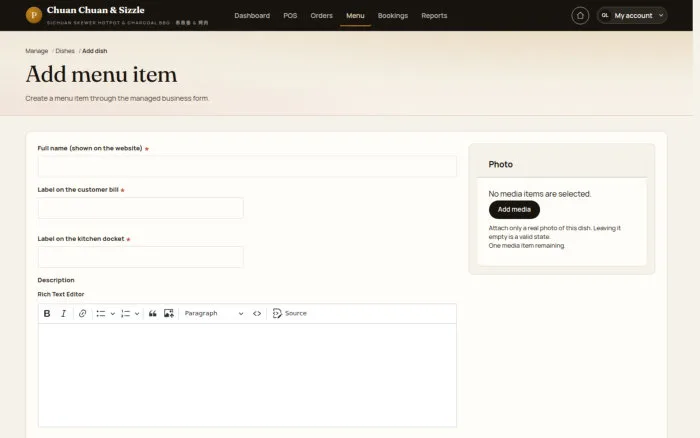Screen dimensions: 700x438
Task: Open the My account menu
Action: coord(632,16)
